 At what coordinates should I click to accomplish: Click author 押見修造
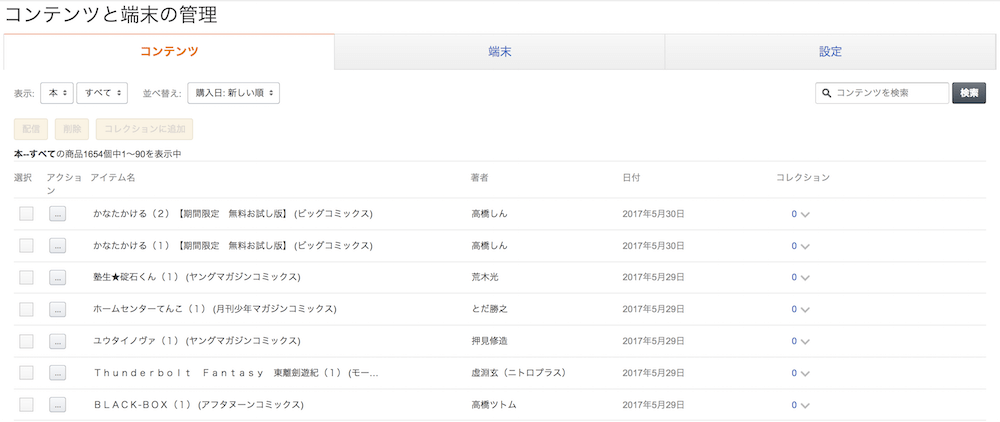pos(489,341)
